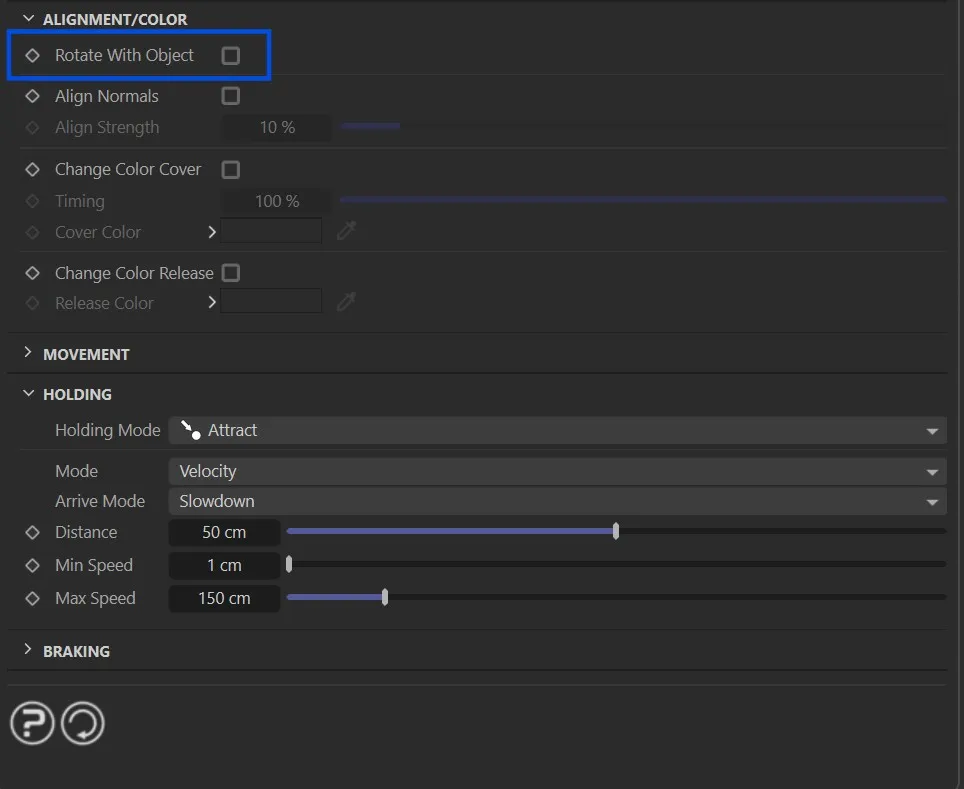Click keyframe diamond next to Rotate With Object
The image size is (964, 789).
pyautogui.click(x=32, y=56)
